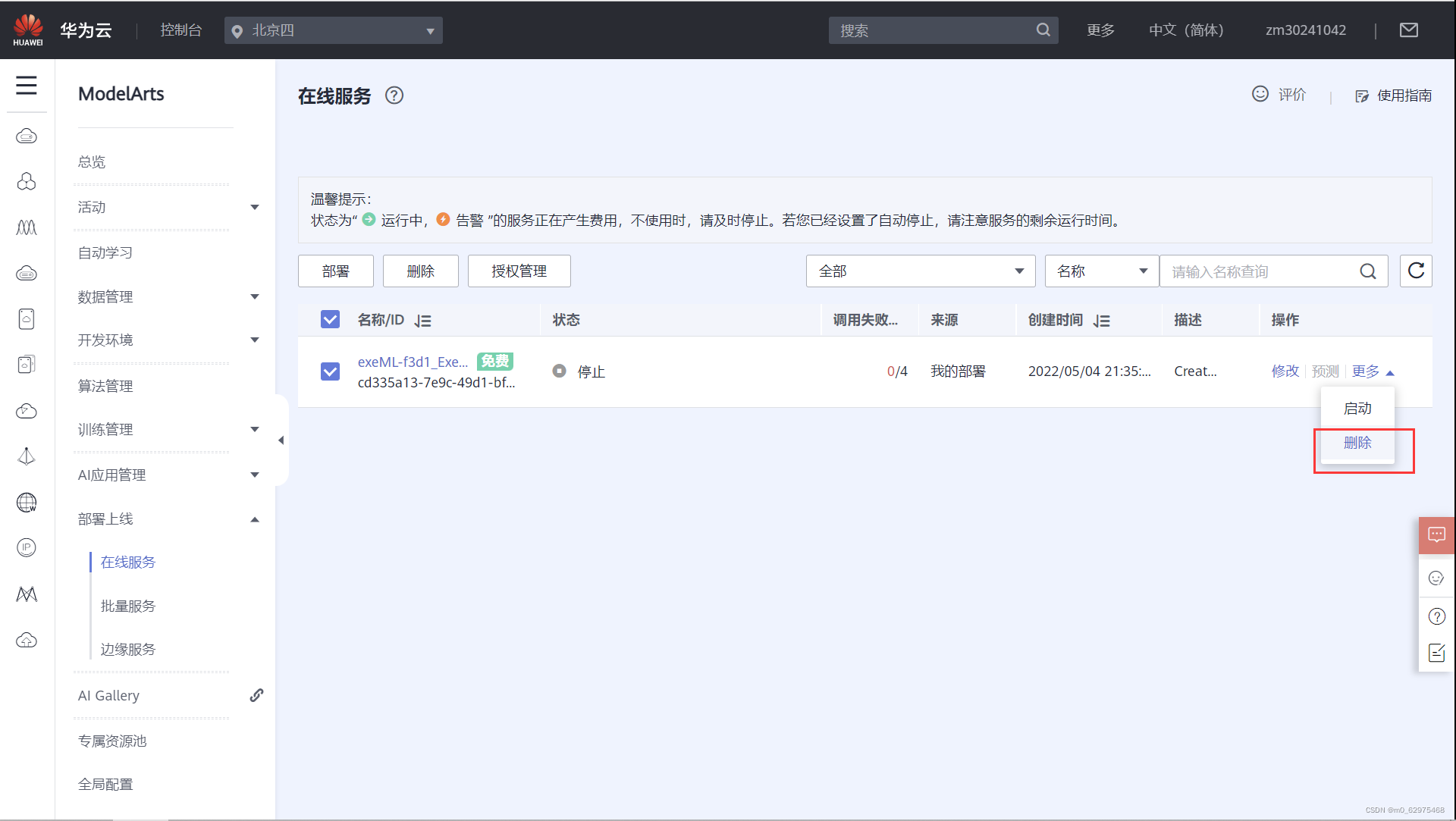Screen dimensions: 1456x821
Task: Open the red chat feedback floating button
Action: (x=1437, y=535)
